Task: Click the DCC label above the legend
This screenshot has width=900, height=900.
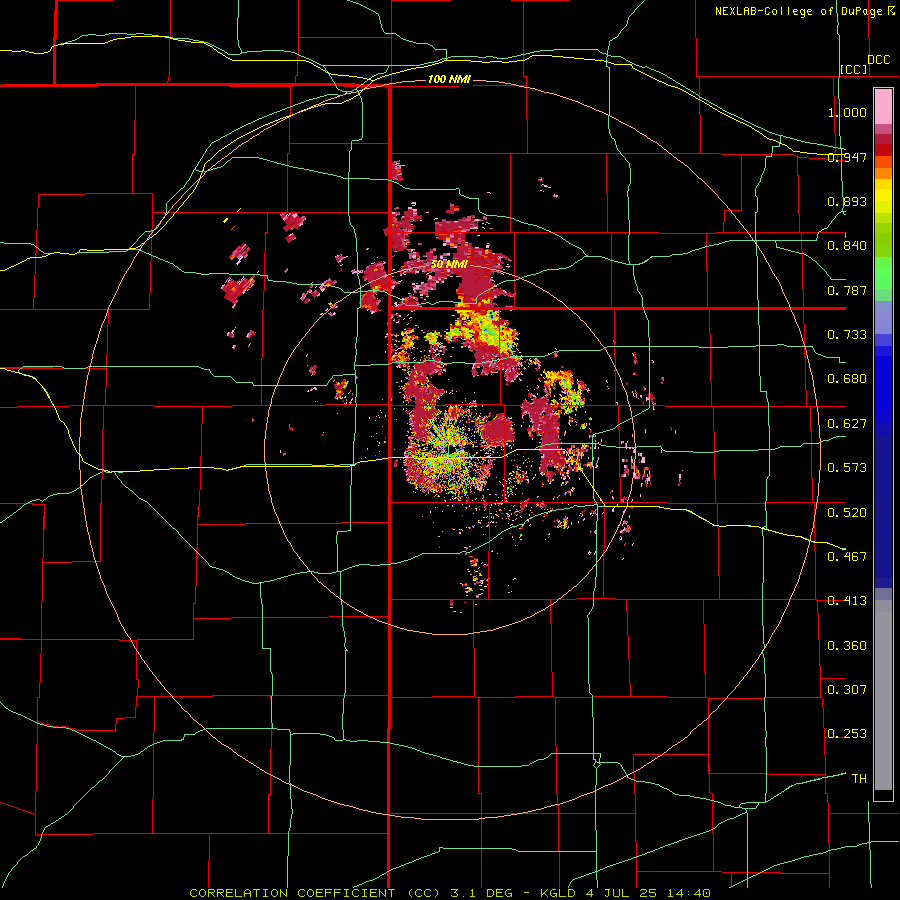Action: [x=878, y=60]
